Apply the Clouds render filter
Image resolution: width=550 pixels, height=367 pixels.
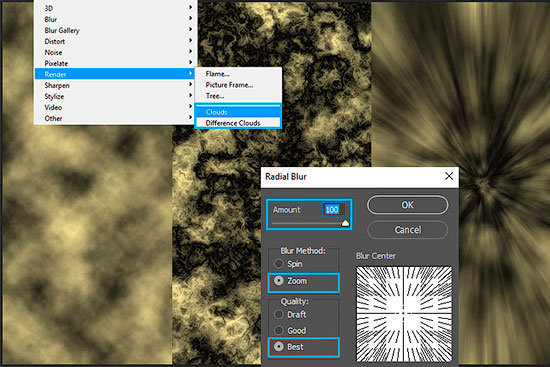[x=238, y=112]
